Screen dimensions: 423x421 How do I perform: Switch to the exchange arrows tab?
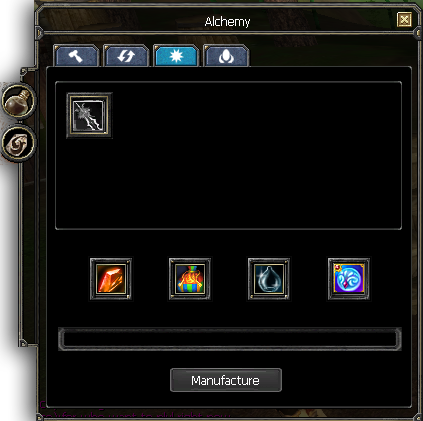point(126,56)
